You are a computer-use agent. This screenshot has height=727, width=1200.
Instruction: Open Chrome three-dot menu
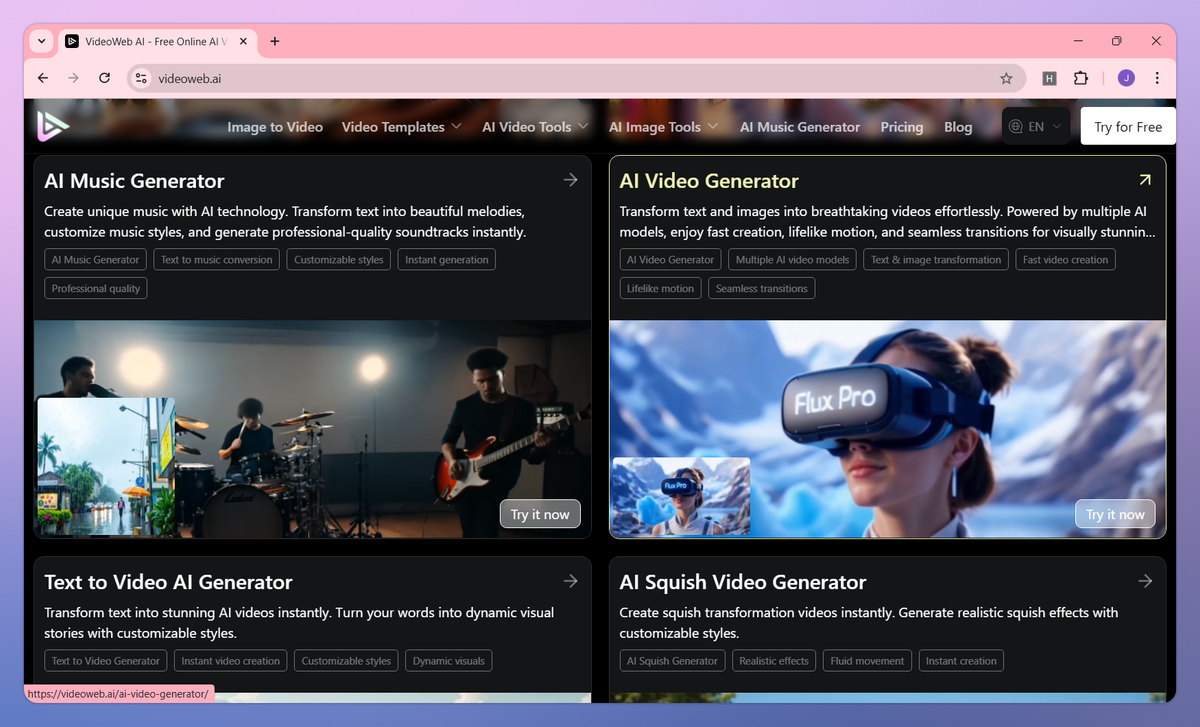pyautogui.click(x=1157, y=78)
